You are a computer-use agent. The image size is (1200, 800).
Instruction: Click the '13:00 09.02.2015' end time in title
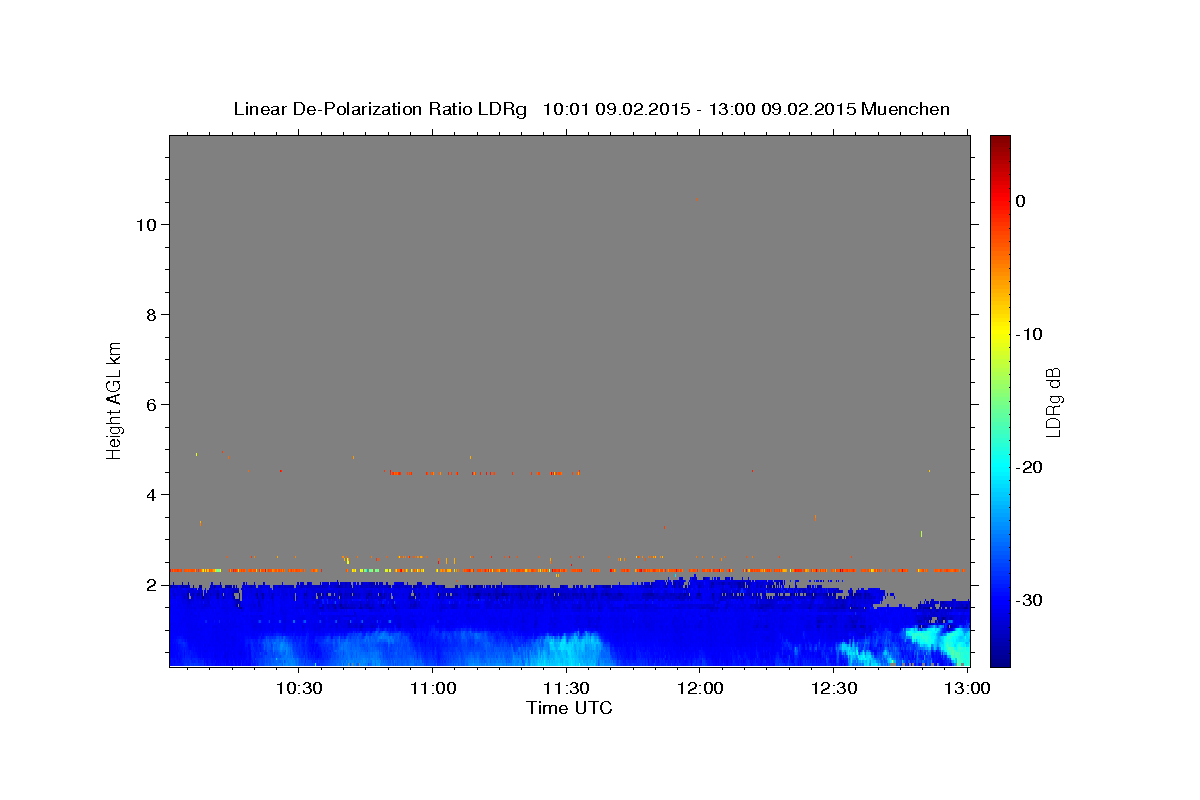point(780,109)
